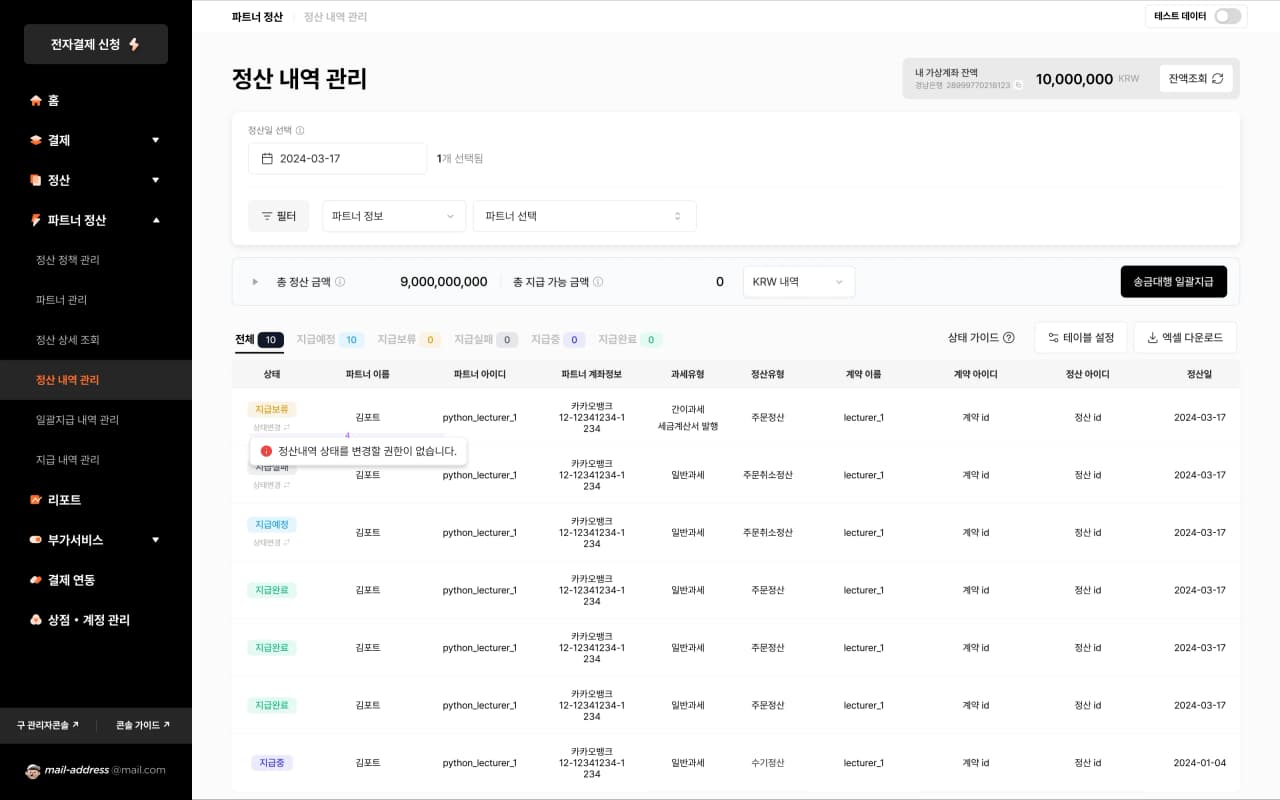
Task: Click the Home icon in the sidebar
Action: tap(36, 100)
